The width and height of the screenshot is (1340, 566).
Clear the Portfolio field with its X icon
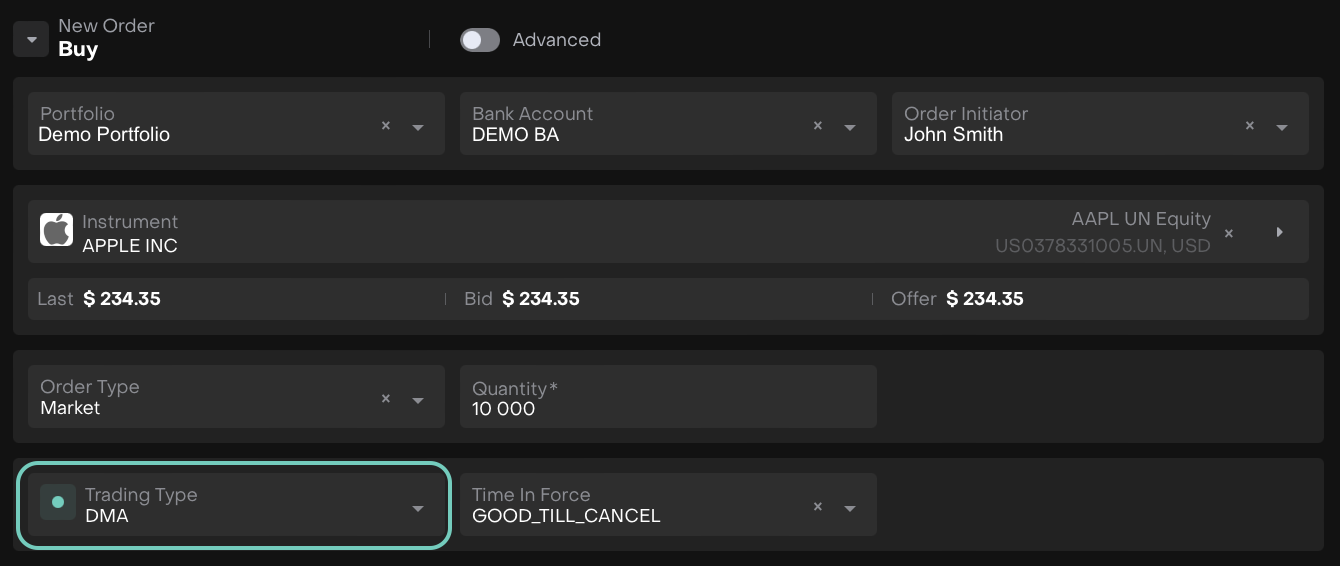tap(386, 126)
